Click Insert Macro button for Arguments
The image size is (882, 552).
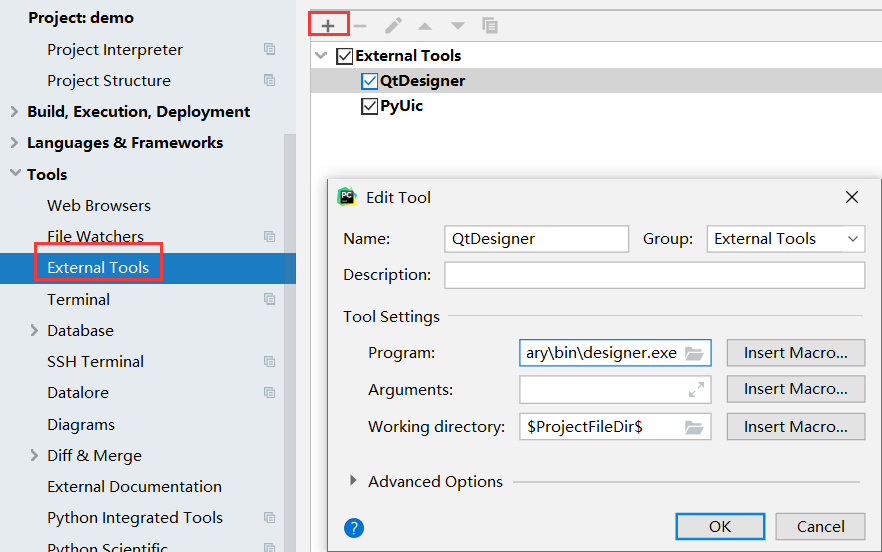click(795, 389)
